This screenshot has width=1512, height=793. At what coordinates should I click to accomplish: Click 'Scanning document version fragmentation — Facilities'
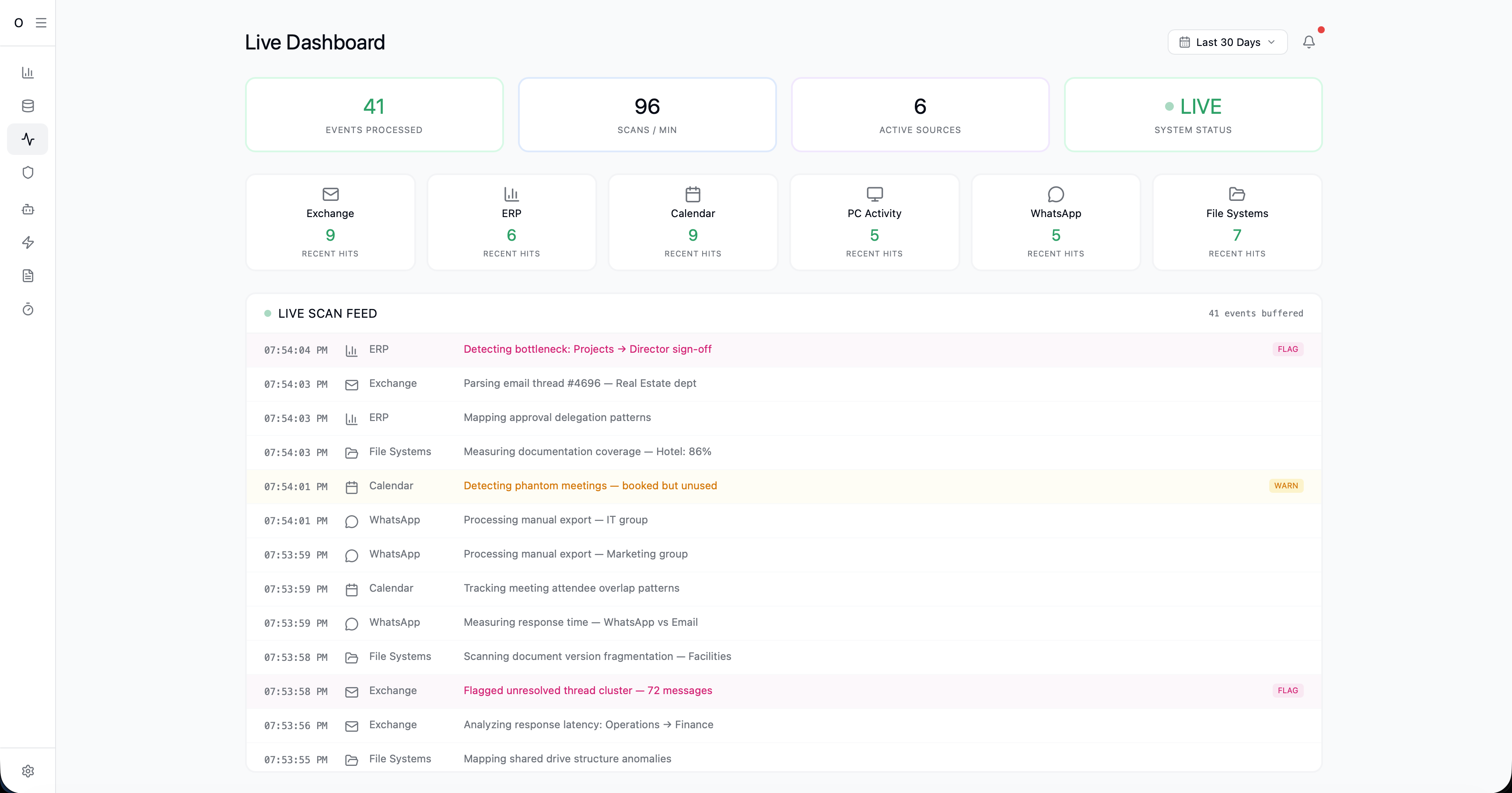(597, 656)
